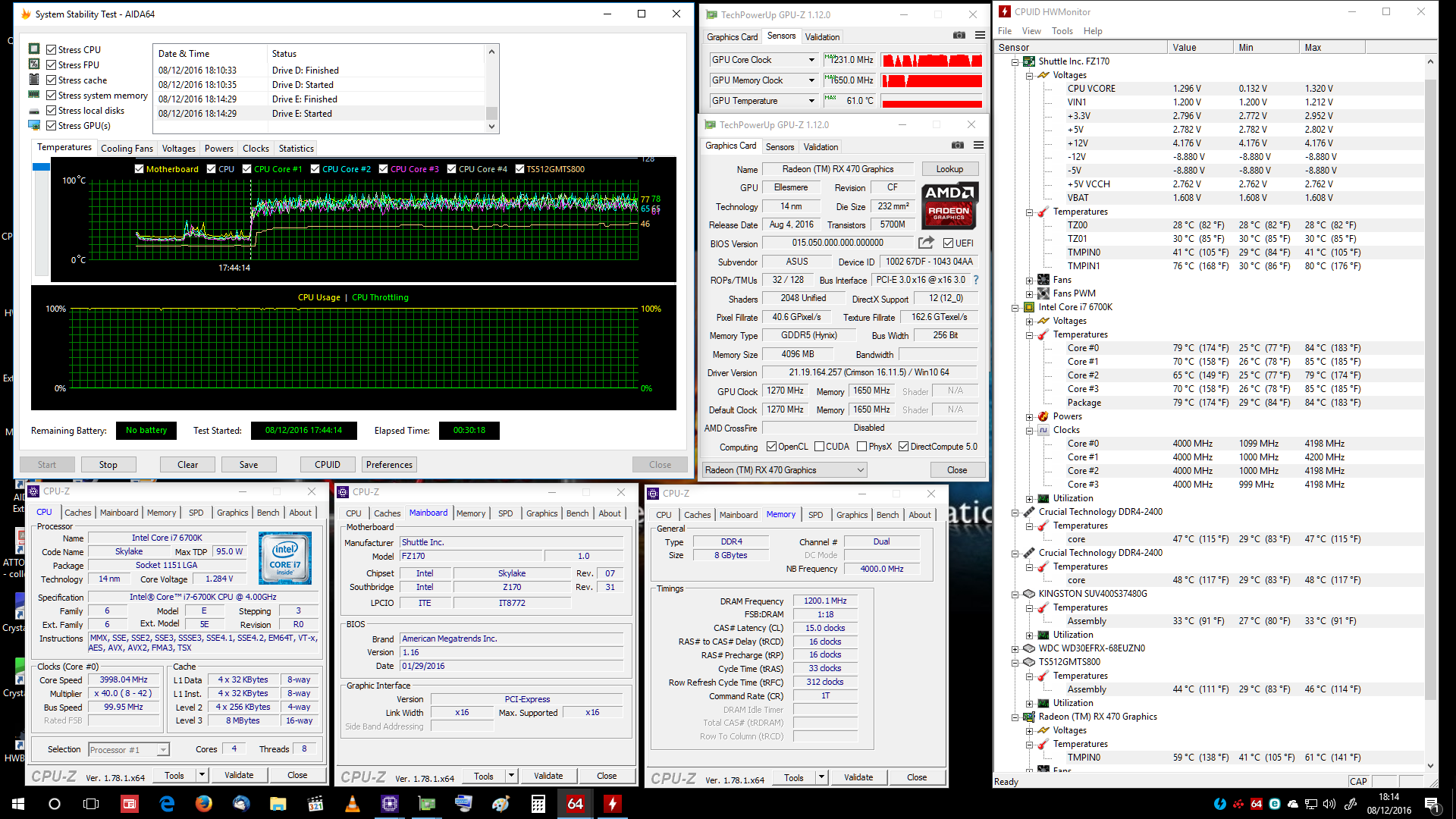The image size is (1456, 819).
Task: Toggle the UEFI checkbox in GPU-Z
Action: click(948, 243)
